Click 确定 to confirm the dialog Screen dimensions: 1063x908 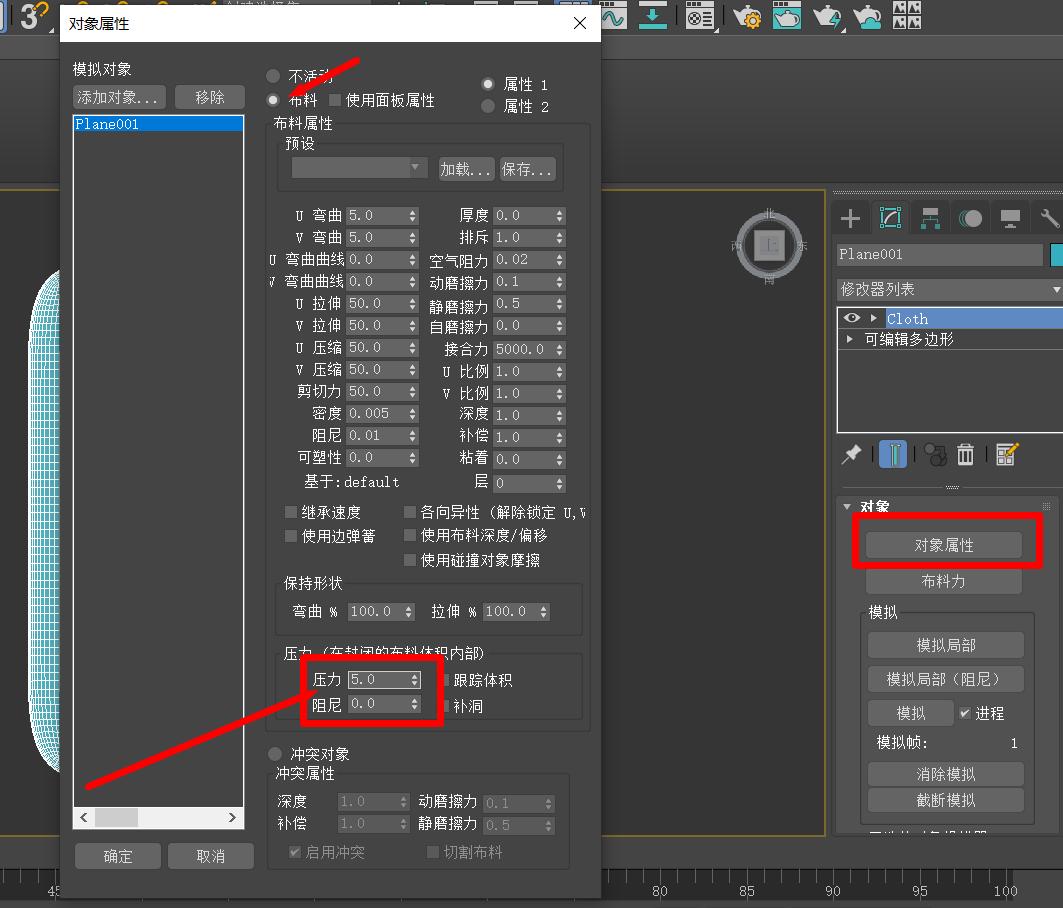coord(118,856)
